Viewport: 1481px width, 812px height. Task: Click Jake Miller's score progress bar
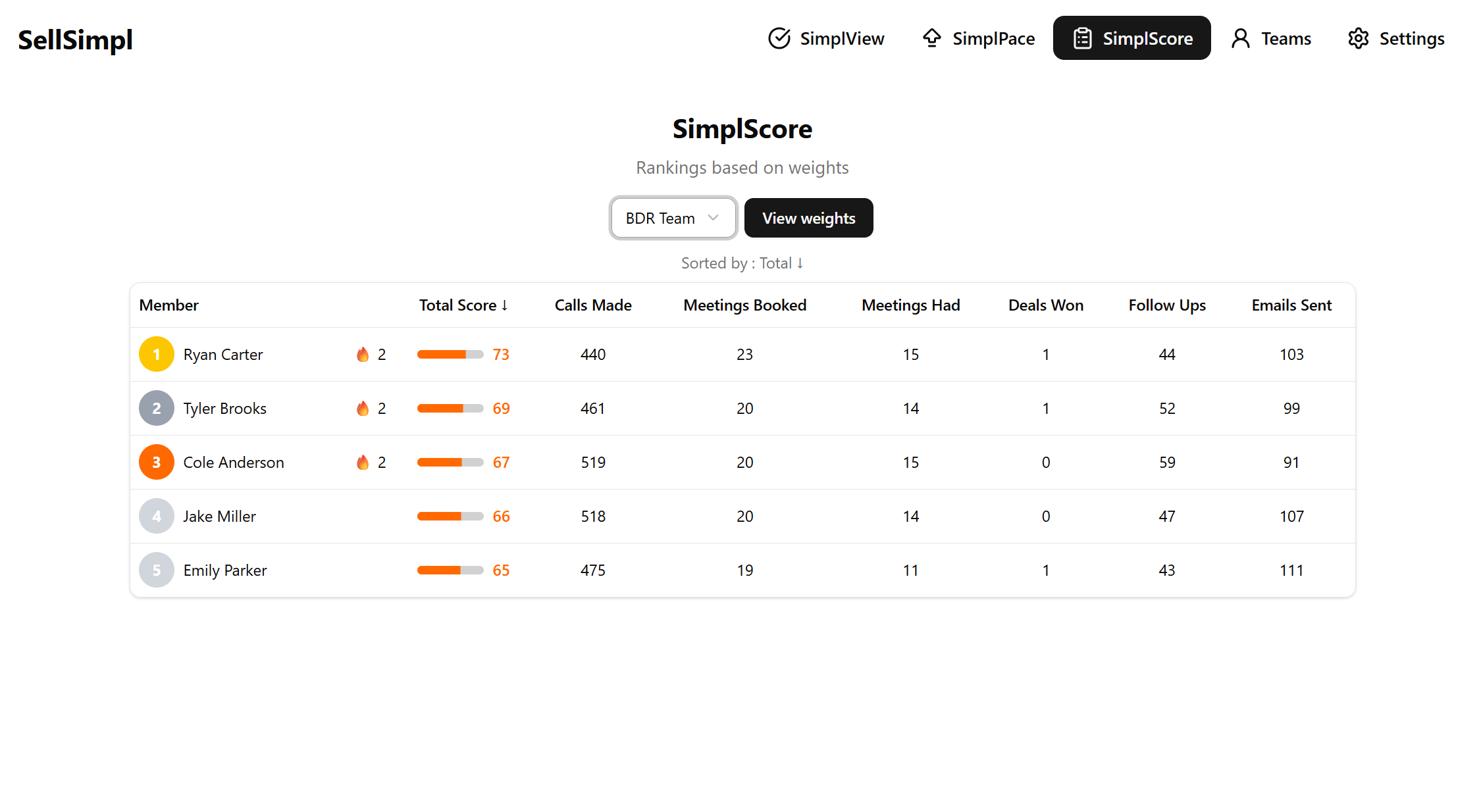[452, 516]
